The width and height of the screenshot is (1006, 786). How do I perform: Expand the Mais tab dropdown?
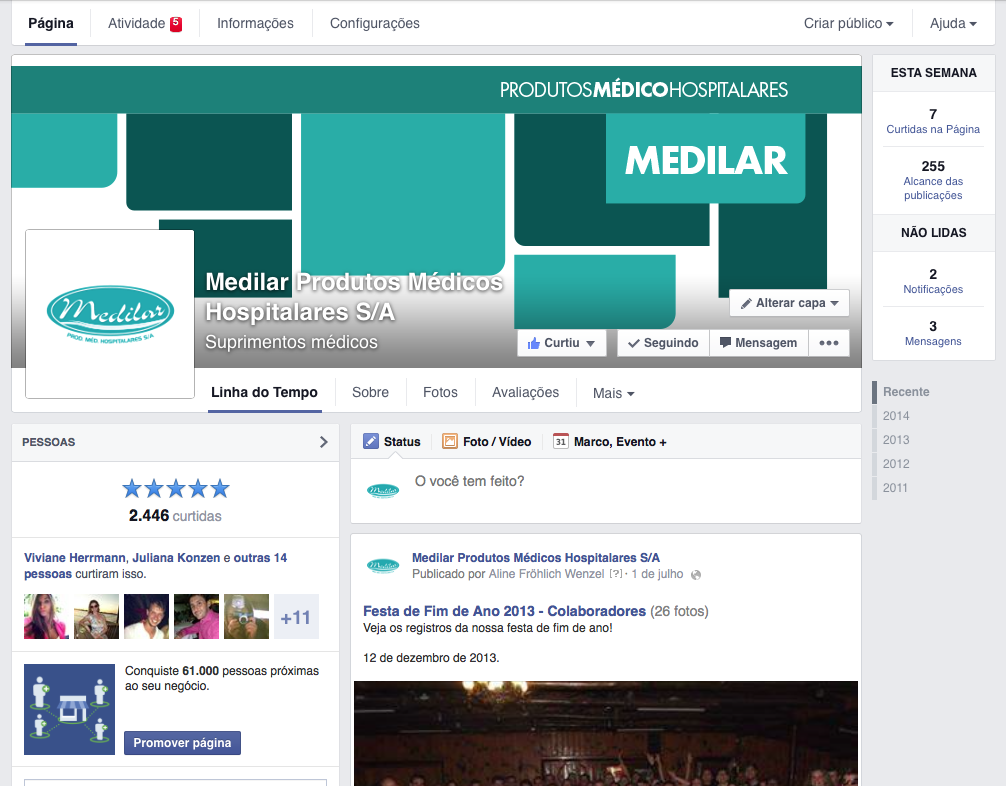[613, 393]
